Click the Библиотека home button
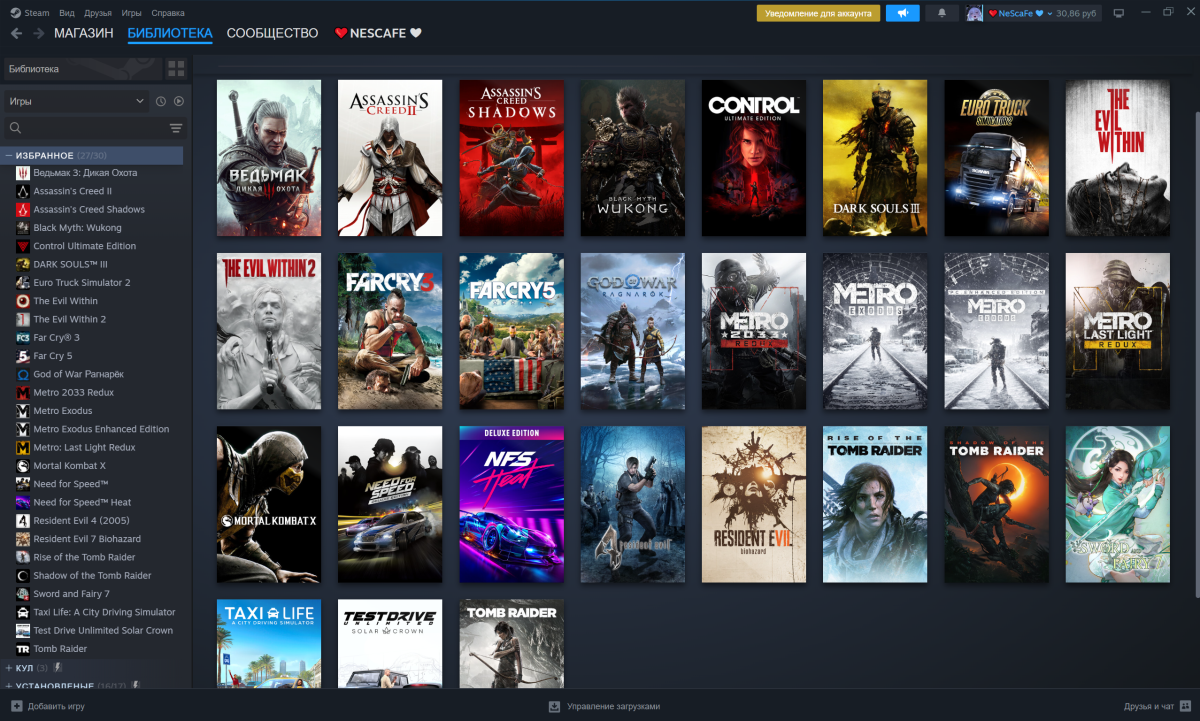The width and height of the screenshot is (1200, 721). pos(82,69)
